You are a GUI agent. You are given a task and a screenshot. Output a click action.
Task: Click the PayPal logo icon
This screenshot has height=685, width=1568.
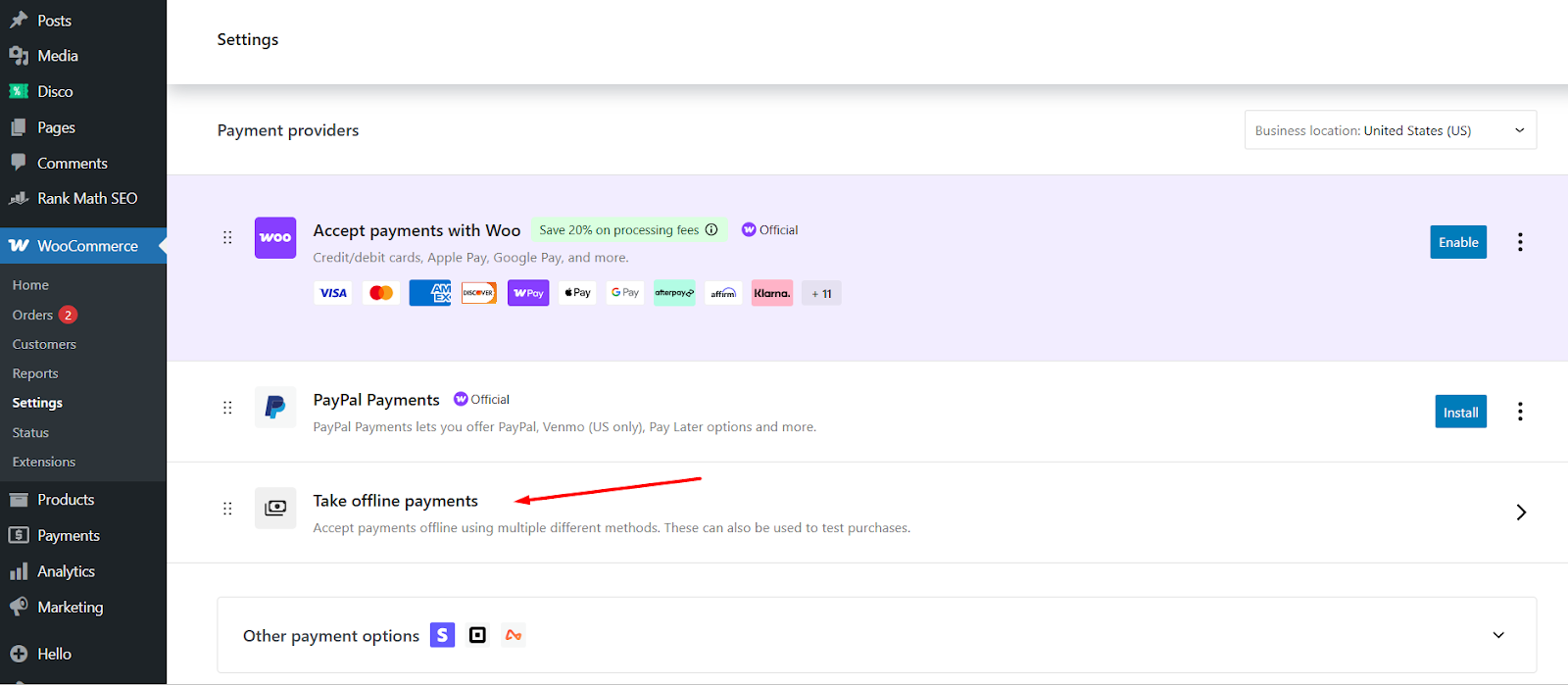click(x=275, y=407)
